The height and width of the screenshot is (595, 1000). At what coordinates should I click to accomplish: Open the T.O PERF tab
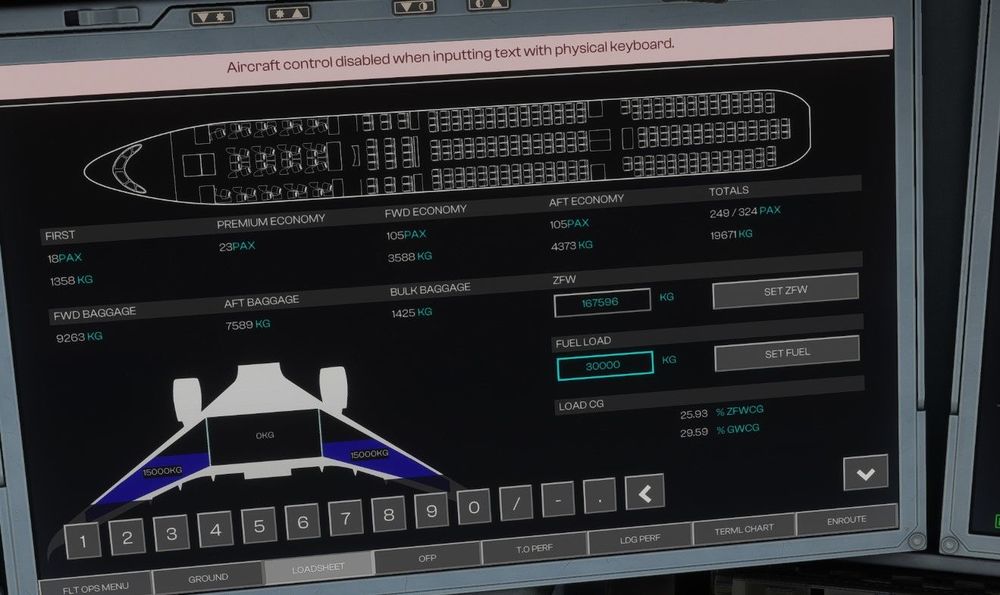(x=534, y=547)
